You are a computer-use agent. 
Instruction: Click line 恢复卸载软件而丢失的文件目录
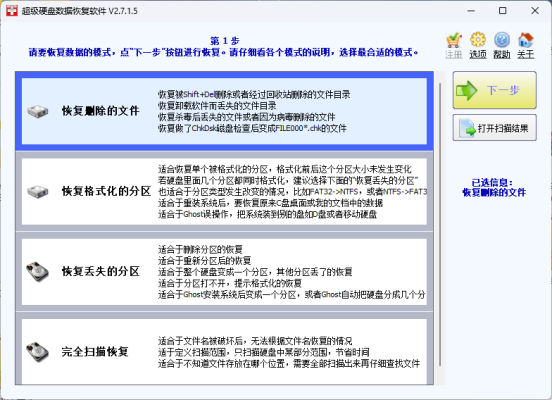click(217, 106)
